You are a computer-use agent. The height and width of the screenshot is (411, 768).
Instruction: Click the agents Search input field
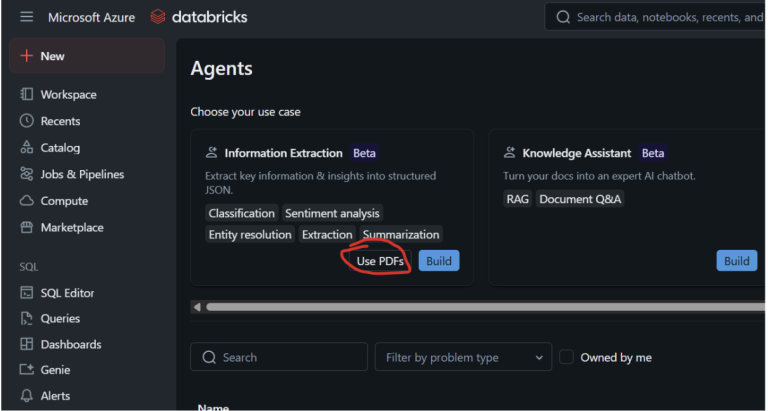pyautogui.click(x=278, y=357)
